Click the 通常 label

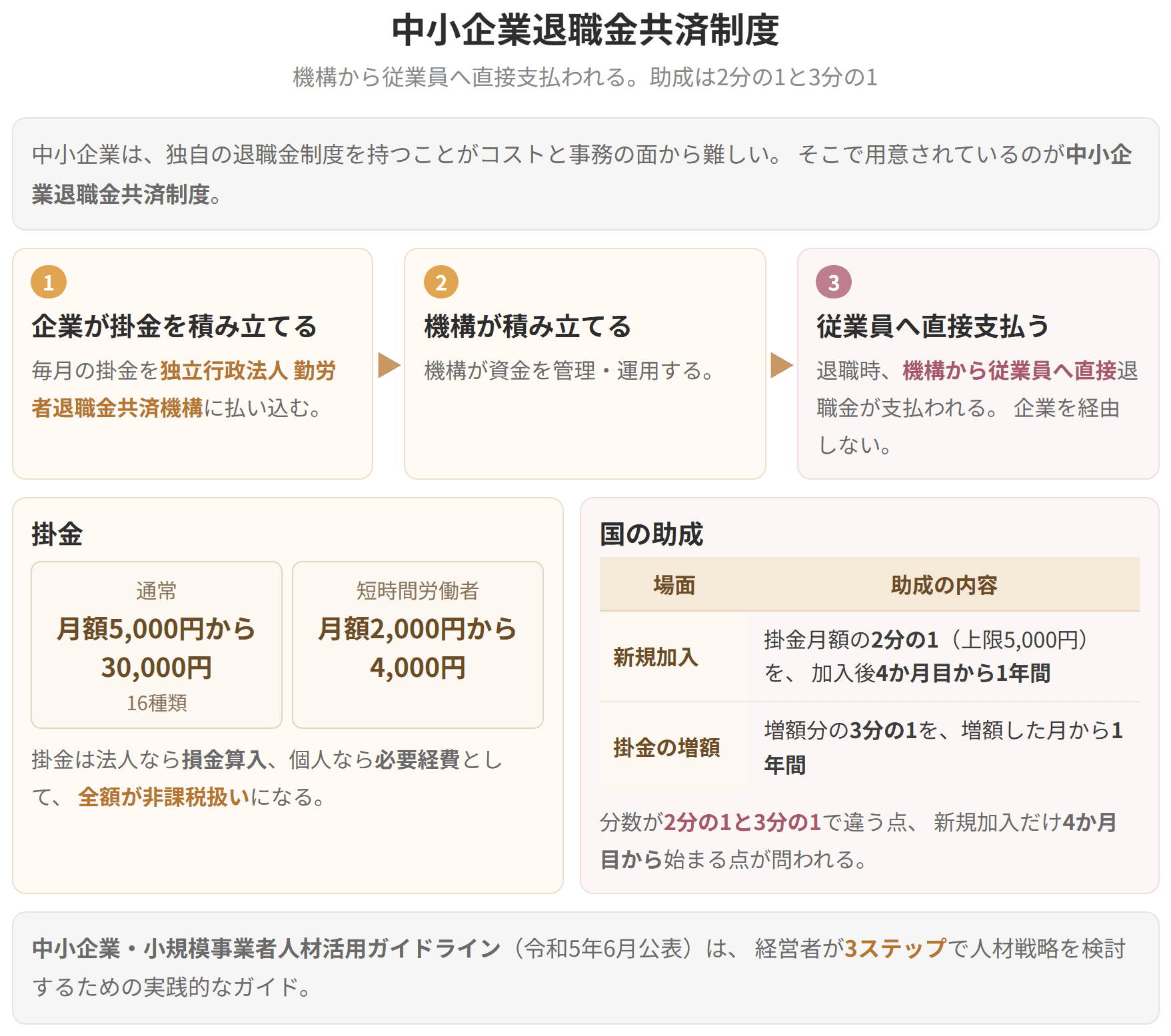click(x=157, y=591)
